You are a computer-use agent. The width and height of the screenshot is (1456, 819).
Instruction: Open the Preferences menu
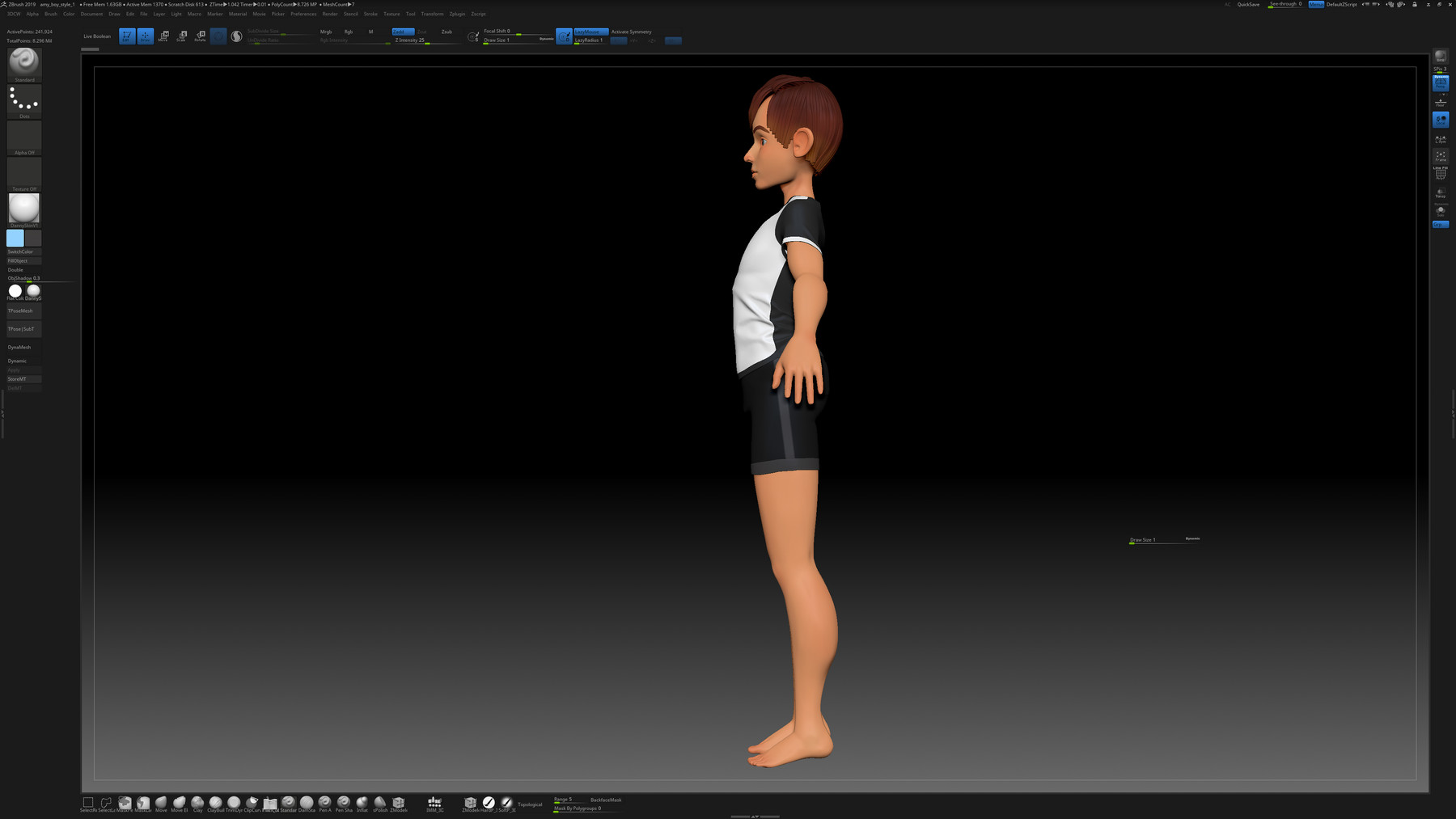[x=303, y=14]
